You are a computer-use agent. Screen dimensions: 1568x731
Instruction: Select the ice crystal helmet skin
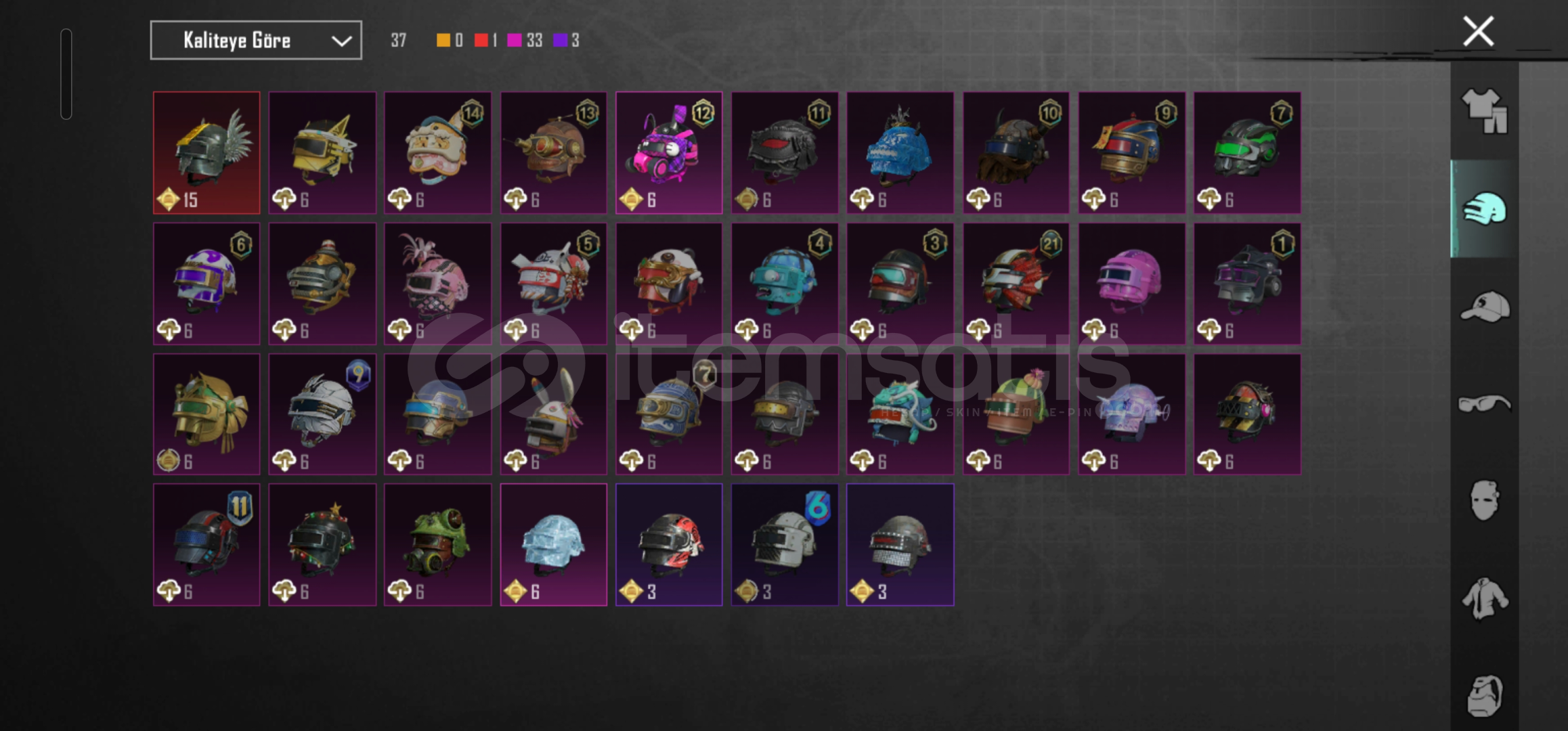click(553, 545)
